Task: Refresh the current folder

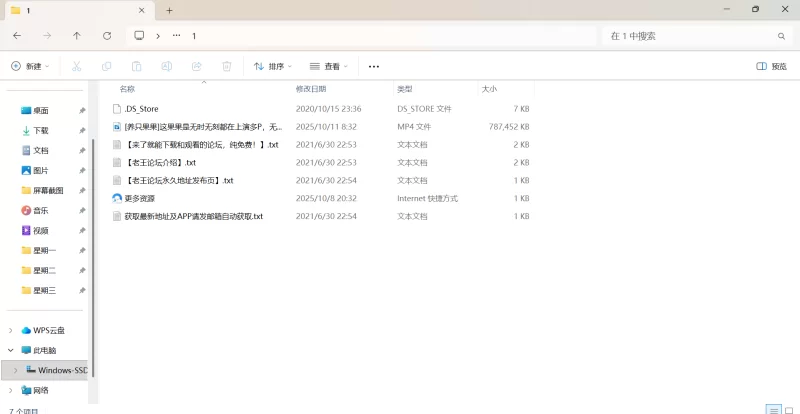Action: click(107, 35)
